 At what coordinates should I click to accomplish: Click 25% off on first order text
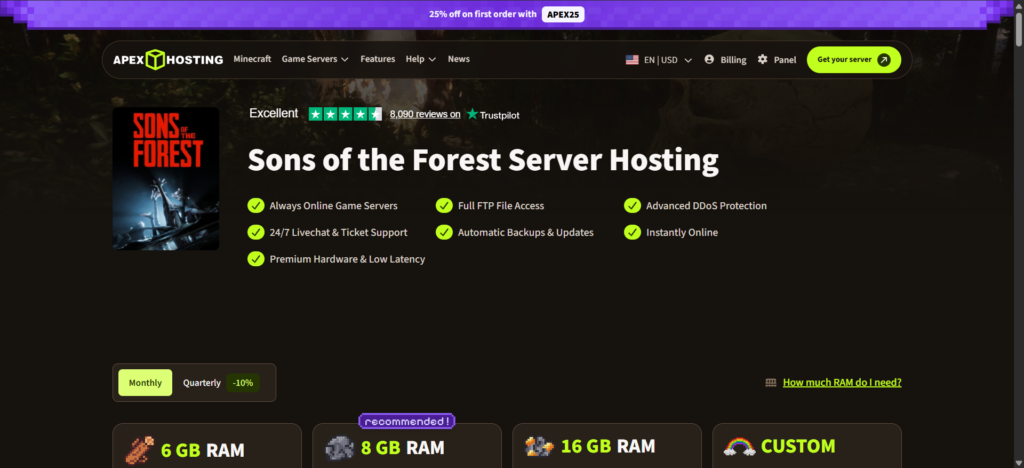[483, 14]
